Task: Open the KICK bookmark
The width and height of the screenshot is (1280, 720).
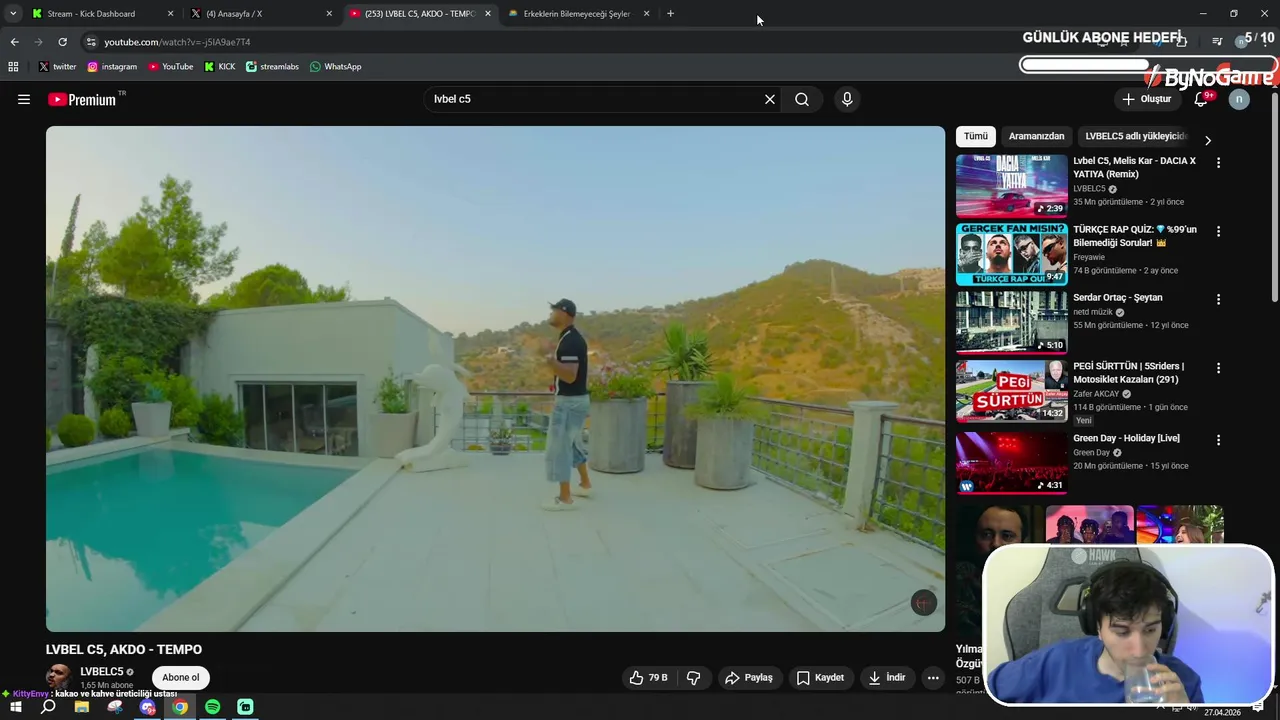Action: 220,67
